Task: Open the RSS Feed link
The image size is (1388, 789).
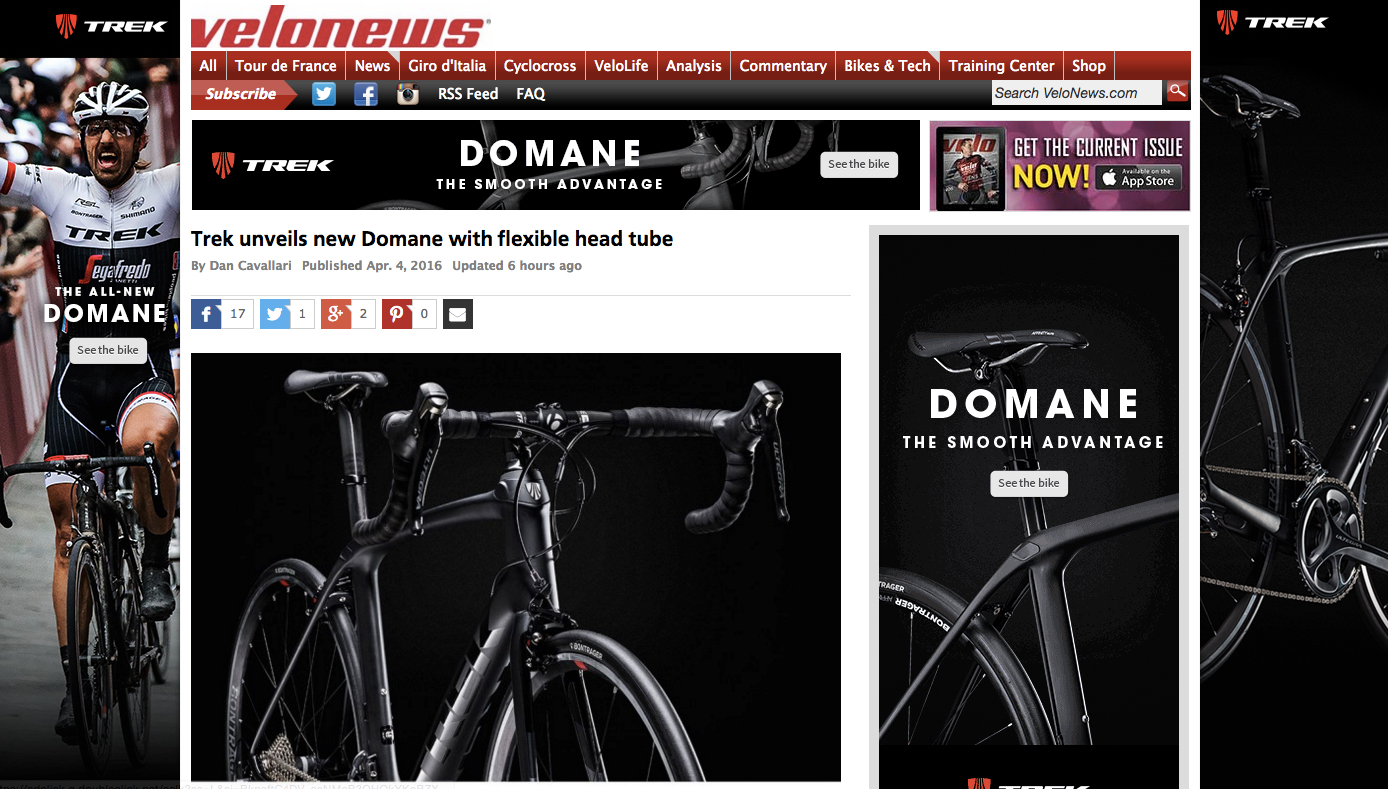Action: click(468, 94)
